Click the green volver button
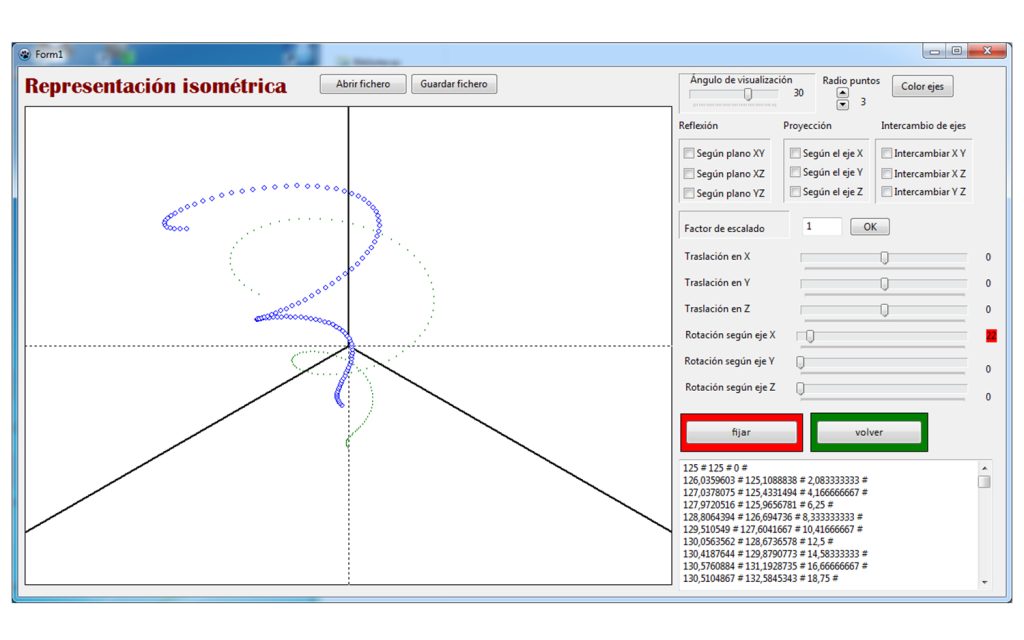The height and width of the screenshot is (640, 1024). tap(868, 432)
